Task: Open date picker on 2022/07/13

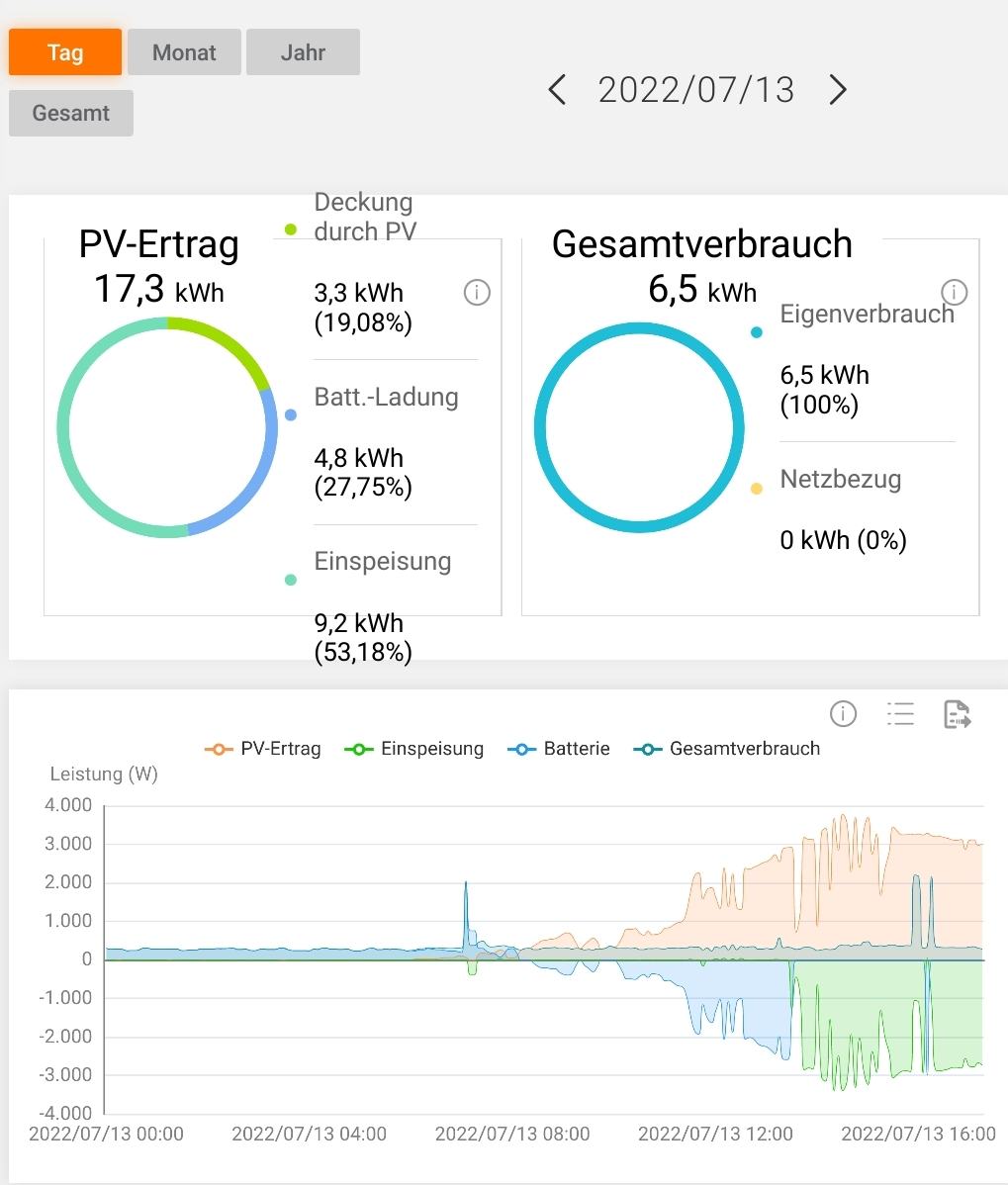Action: coord(696,90)
